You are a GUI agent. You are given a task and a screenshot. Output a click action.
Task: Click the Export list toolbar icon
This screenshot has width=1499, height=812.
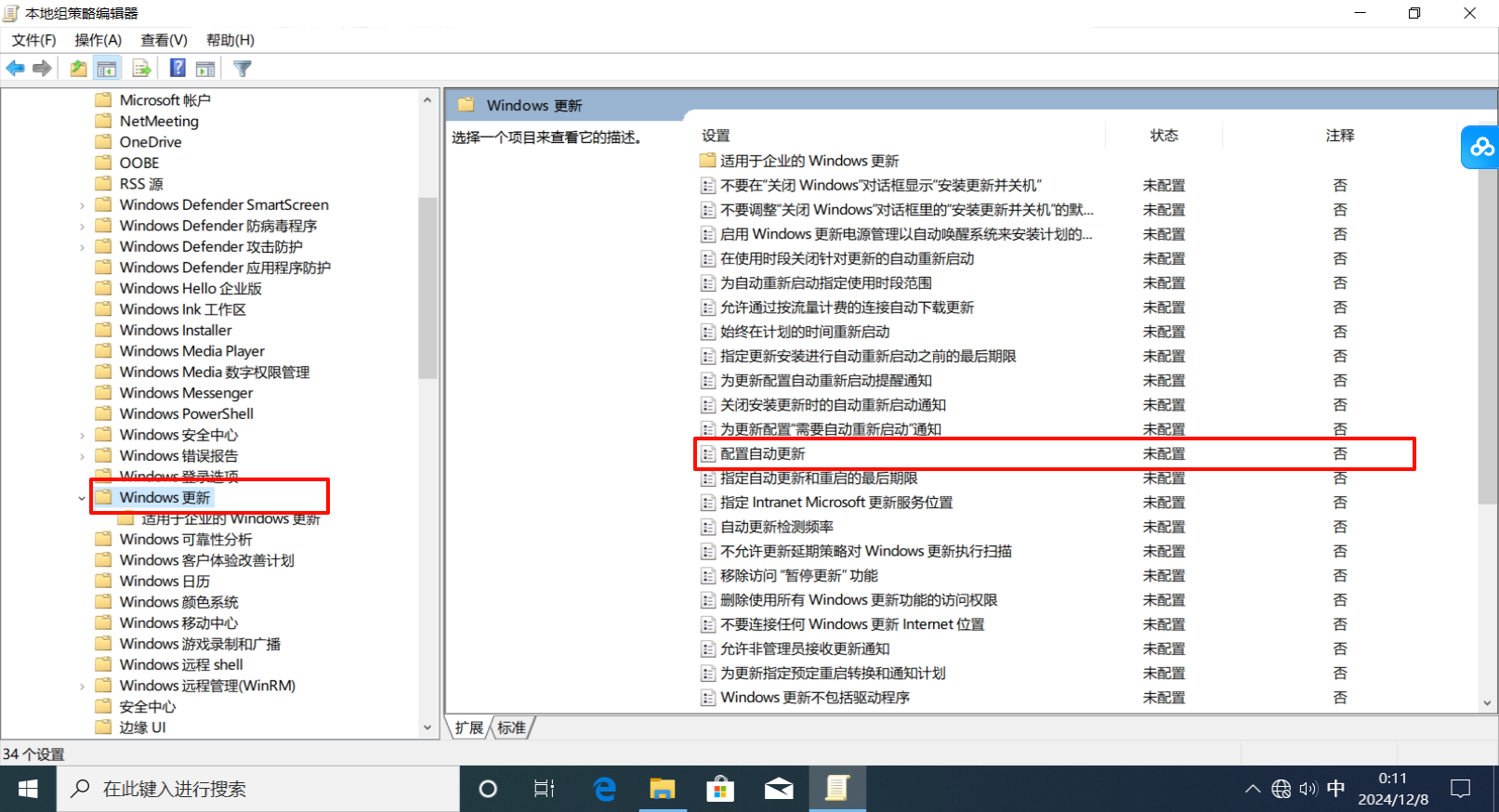click(x=141, y=68)
